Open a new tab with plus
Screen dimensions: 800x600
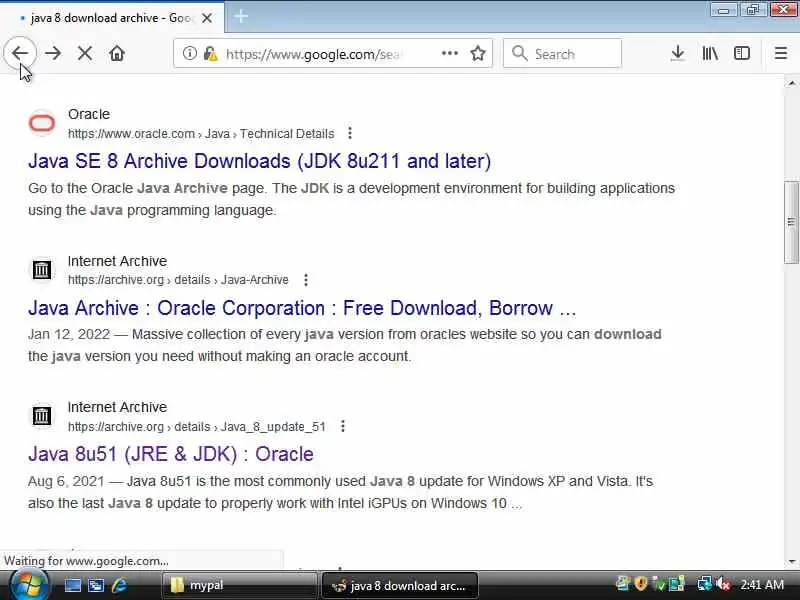[241, 16]
